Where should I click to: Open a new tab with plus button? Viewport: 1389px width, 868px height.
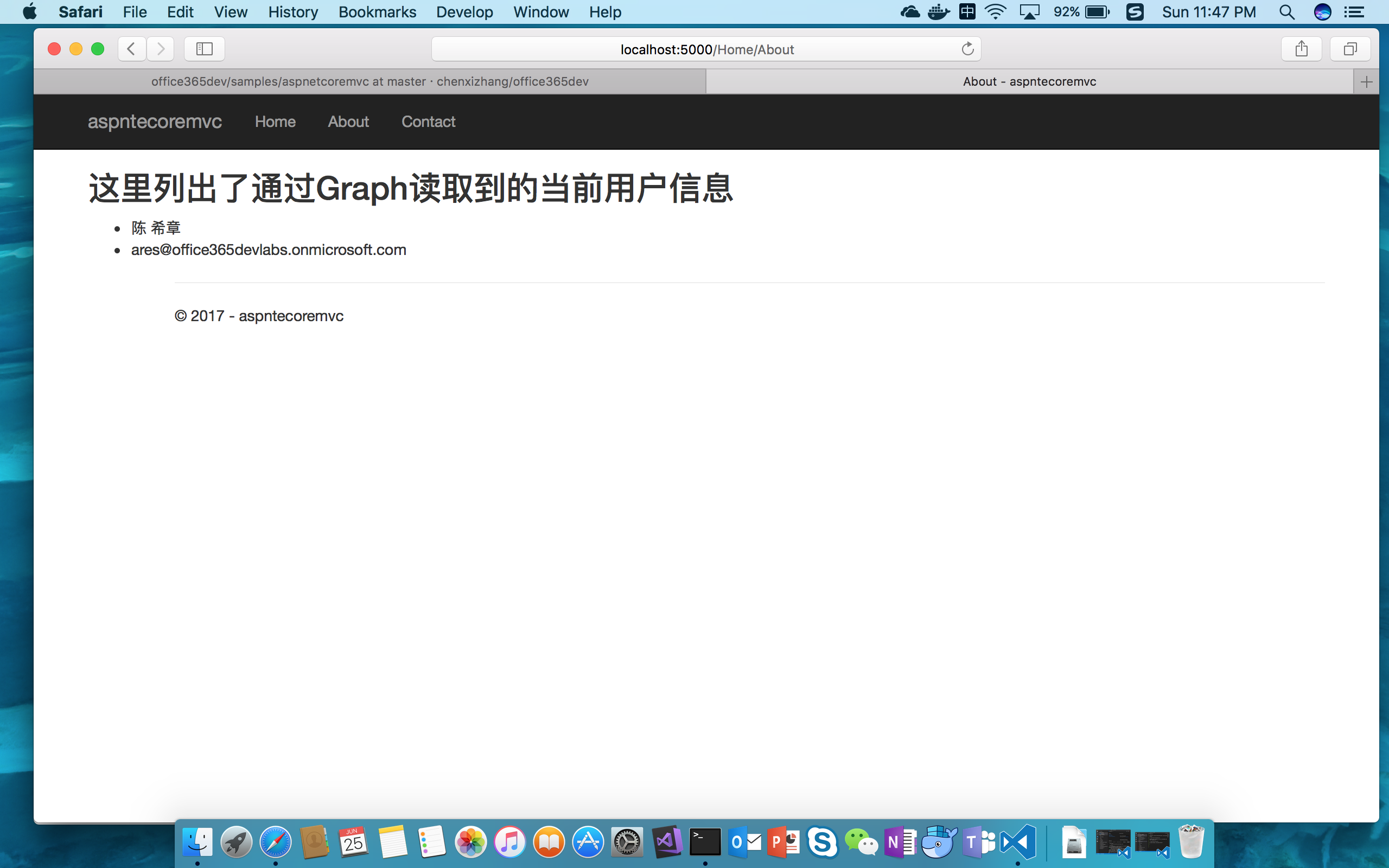point(1367,82)
